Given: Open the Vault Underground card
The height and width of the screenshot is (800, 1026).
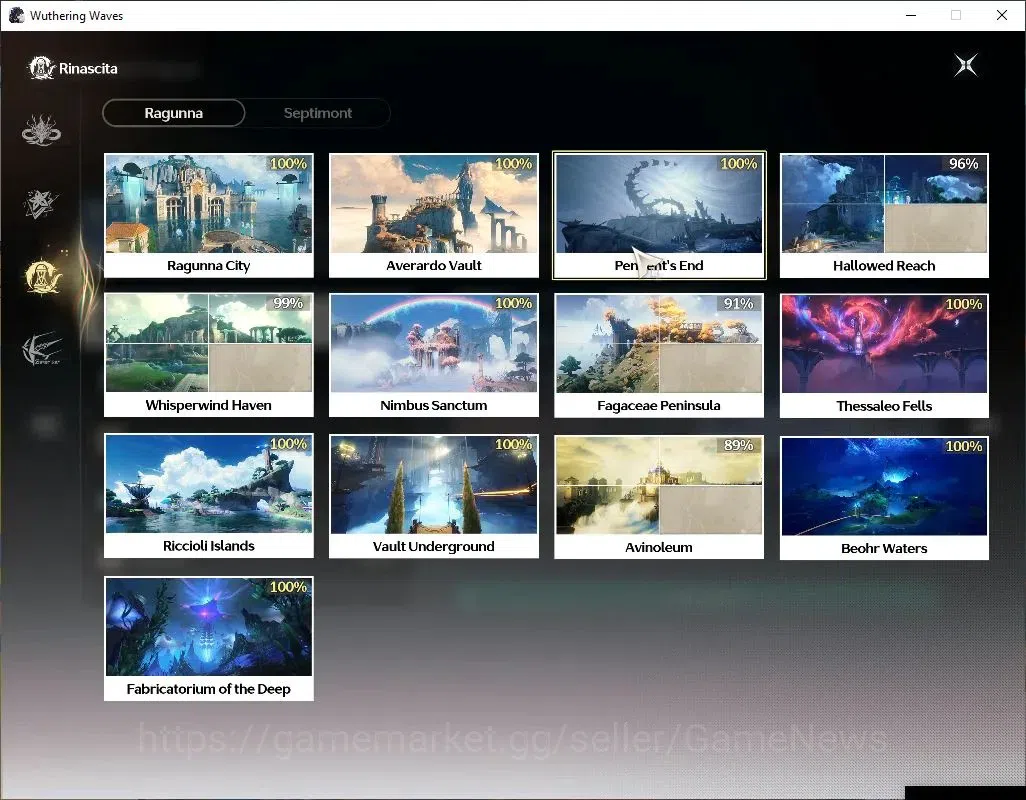Looking at the screenshot, I should (434, 496).
